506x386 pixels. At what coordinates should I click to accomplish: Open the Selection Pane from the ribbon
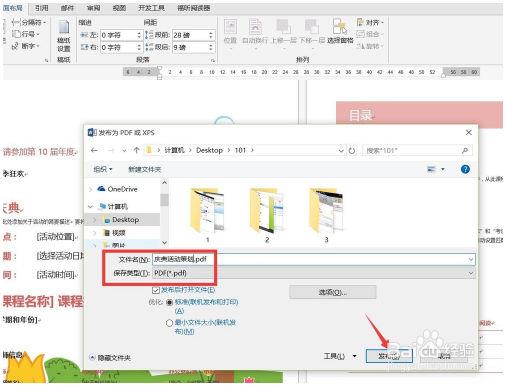(340, 31)
